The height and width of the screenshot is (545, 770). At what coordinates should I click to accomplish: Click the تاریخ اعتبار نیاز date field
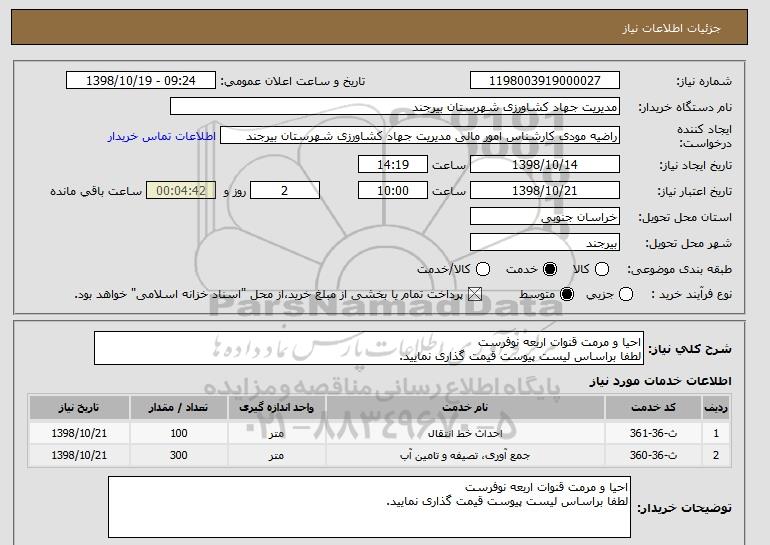[x=545, y=191]
